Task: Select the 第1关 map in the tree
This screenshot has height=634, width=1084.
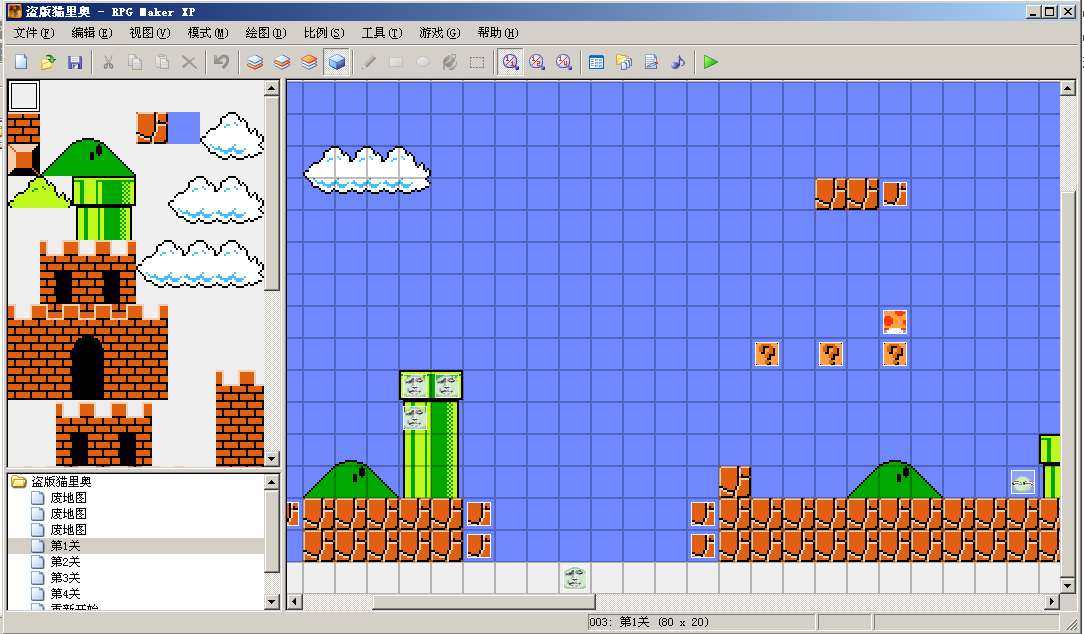Action: click(65, 546)
